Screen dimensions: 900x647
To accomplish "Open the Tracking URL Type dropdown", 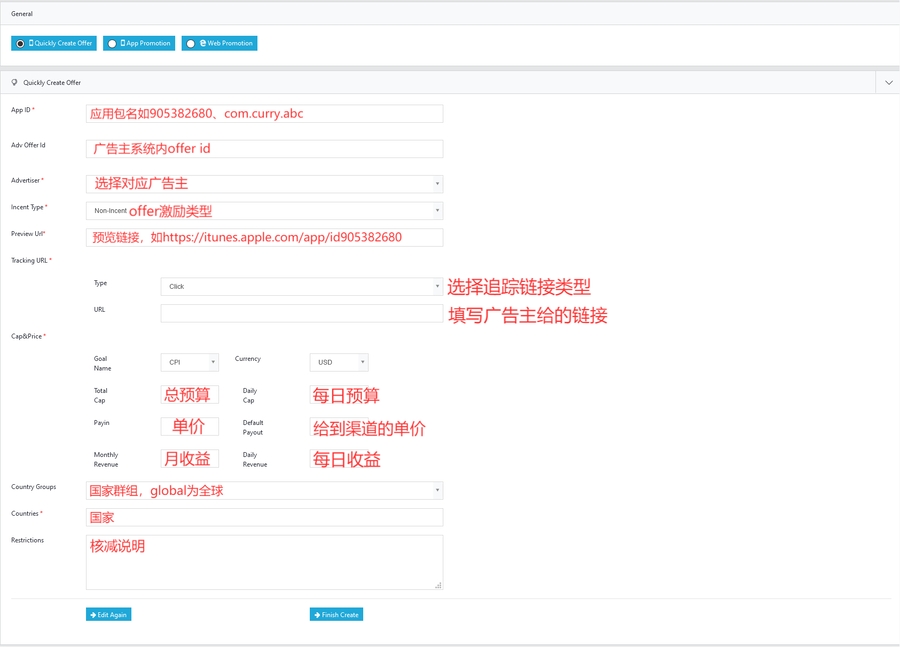I will (x=301, y=286).
